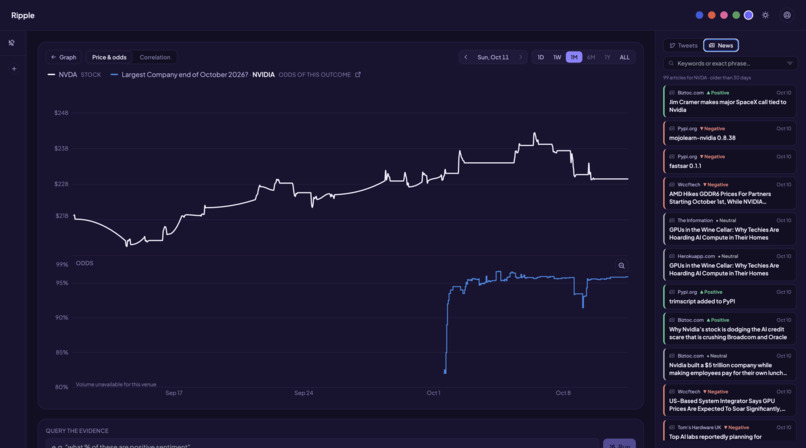Viewport: 806px width, 448px height.
Task: Open Nvidia $5 trillion company article
Action: click(730, 364)
